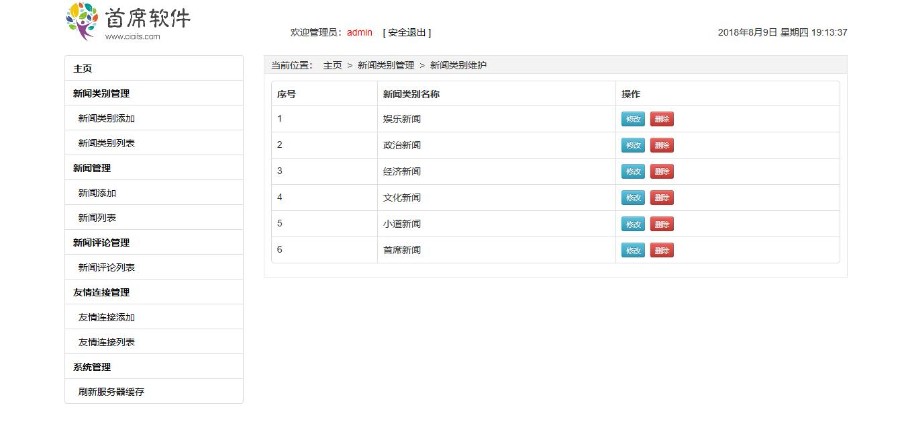Image resolution: width=900 pixels, height=426 pixels.
Task: Select the 经济新闻 name cell
Action: 496,171
